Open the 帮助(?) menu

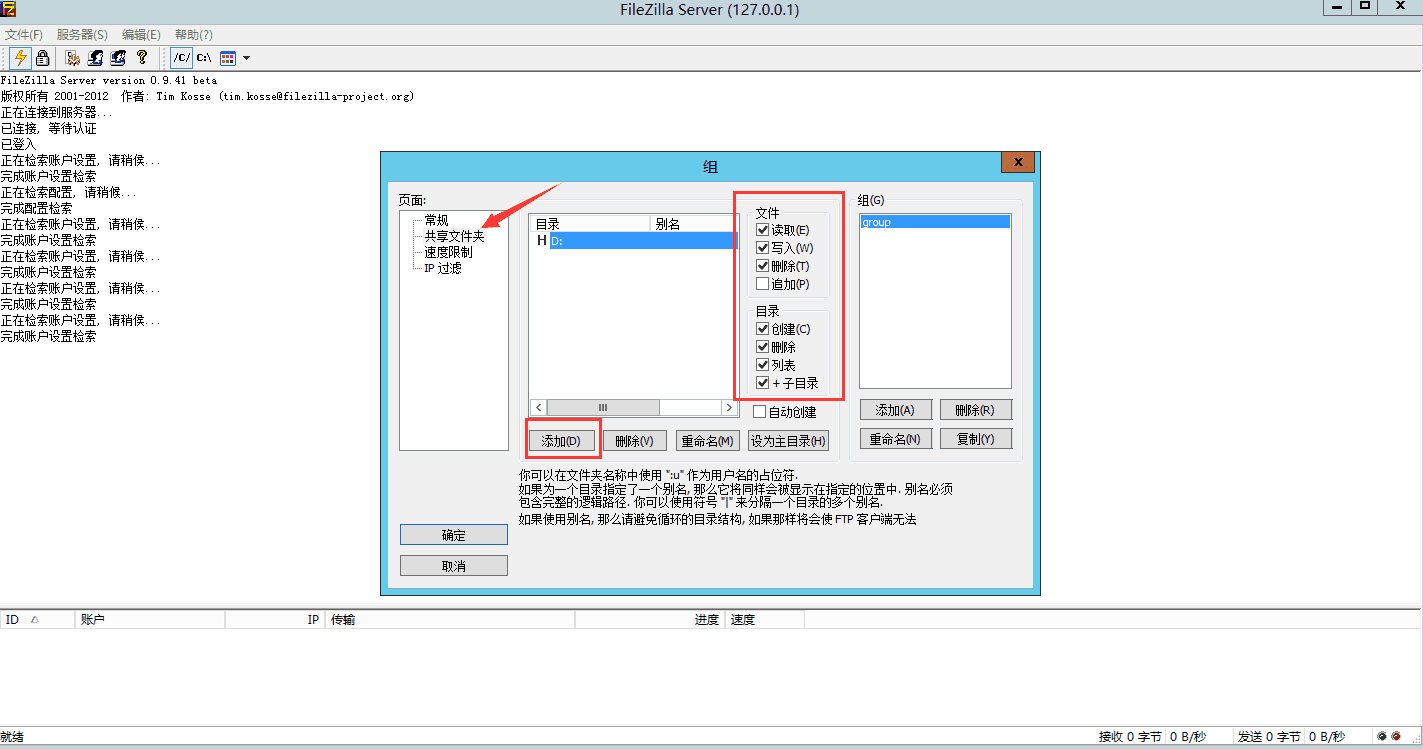click(193, 35)
